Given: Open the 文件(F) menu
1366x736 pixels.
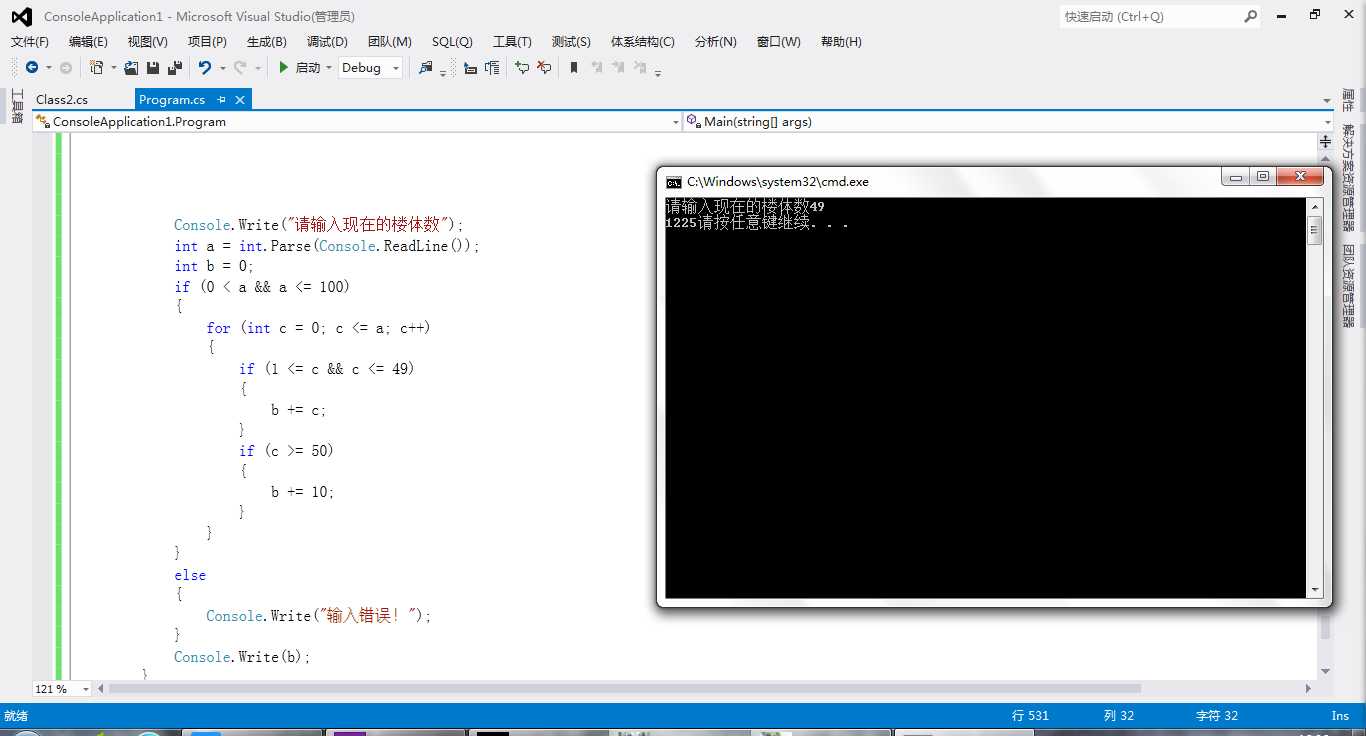Looking at the screenshot, I should point(30,41).
